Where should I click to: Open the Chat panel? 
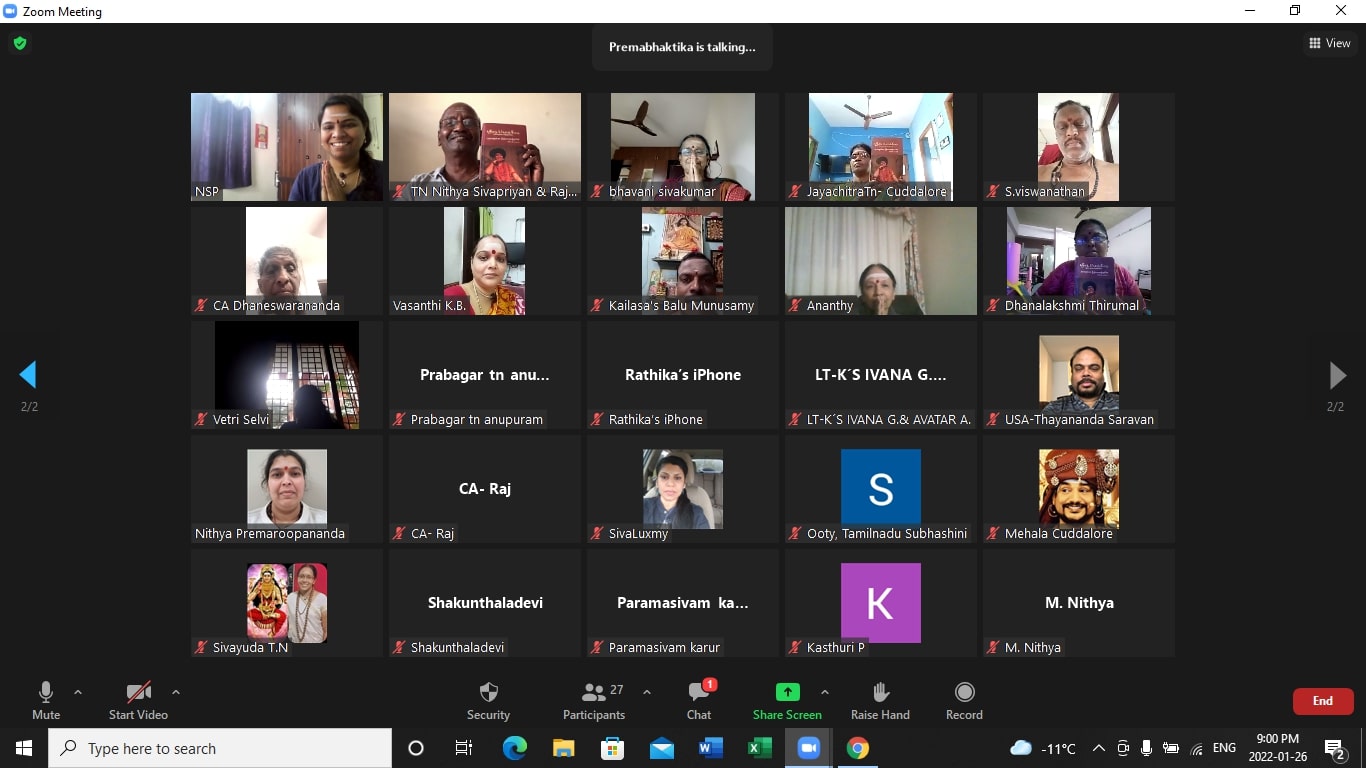pos(699,700)
